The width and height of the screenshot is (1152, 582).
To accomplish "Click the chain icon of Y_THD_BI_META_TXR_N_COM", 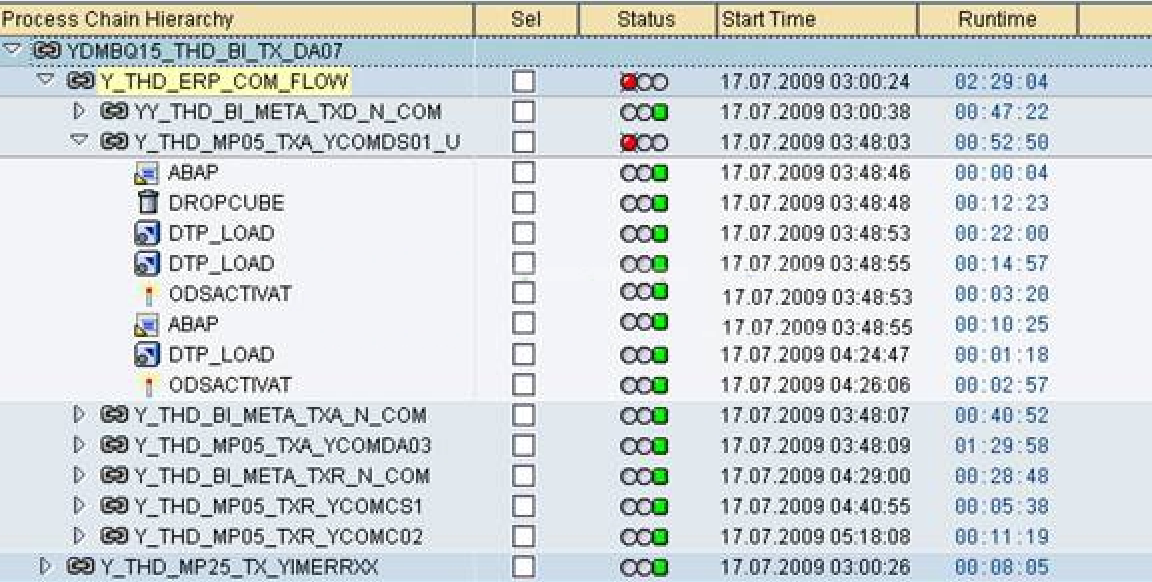I will point(114,475).
